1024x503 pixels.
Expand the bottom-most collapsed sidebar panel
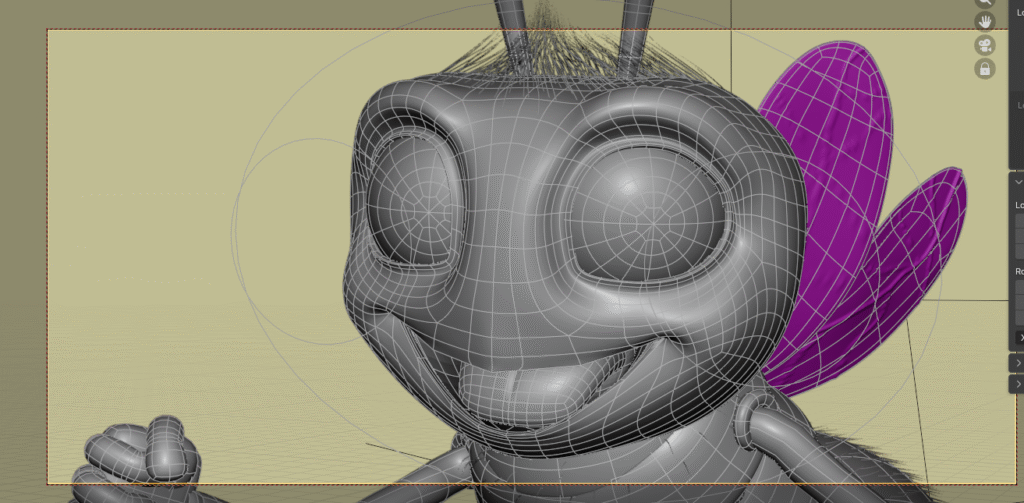point(1018,385)
